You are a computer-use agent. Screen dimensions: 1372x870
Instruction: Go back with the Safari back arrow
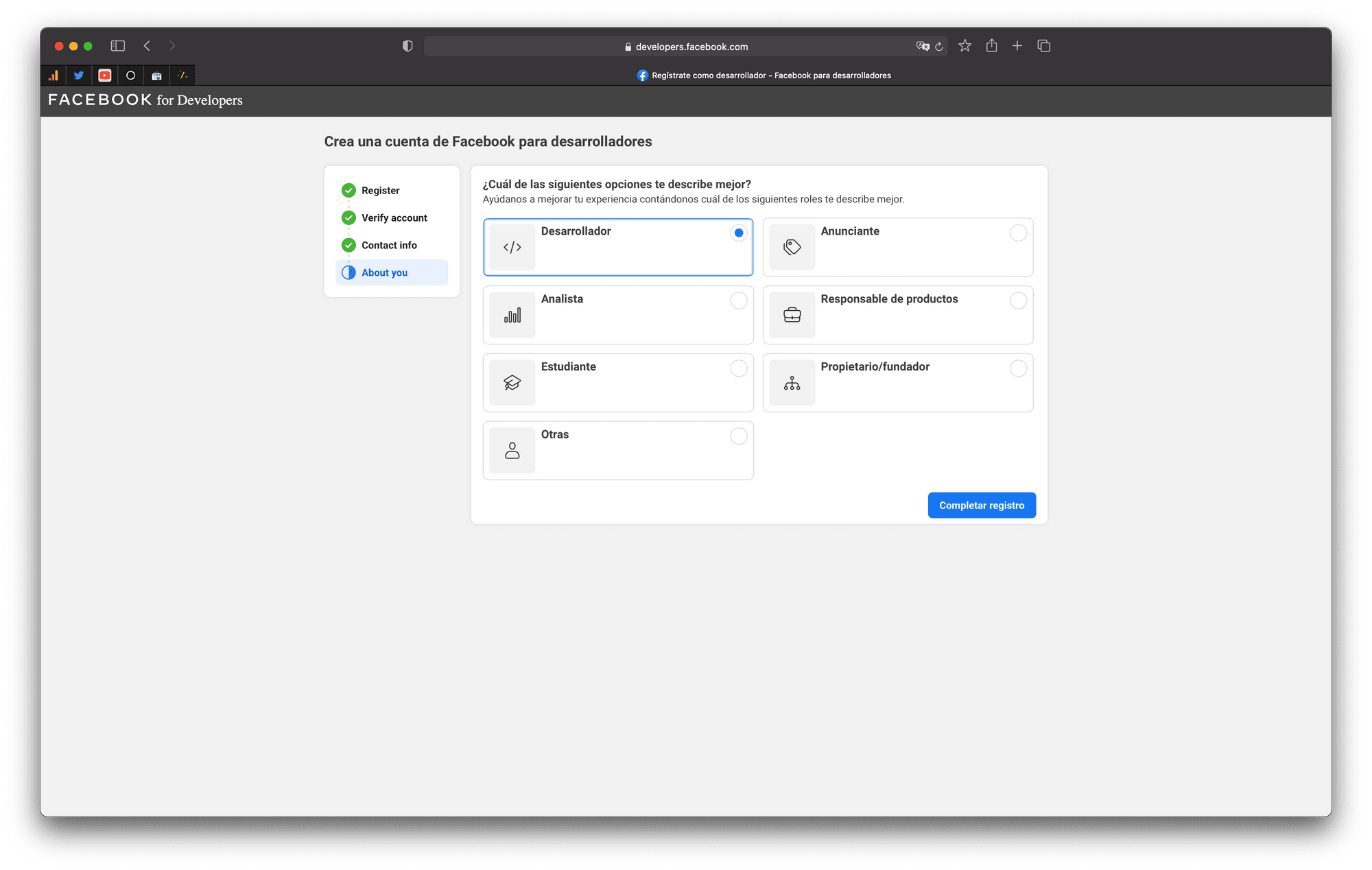(x=147, y=46)
